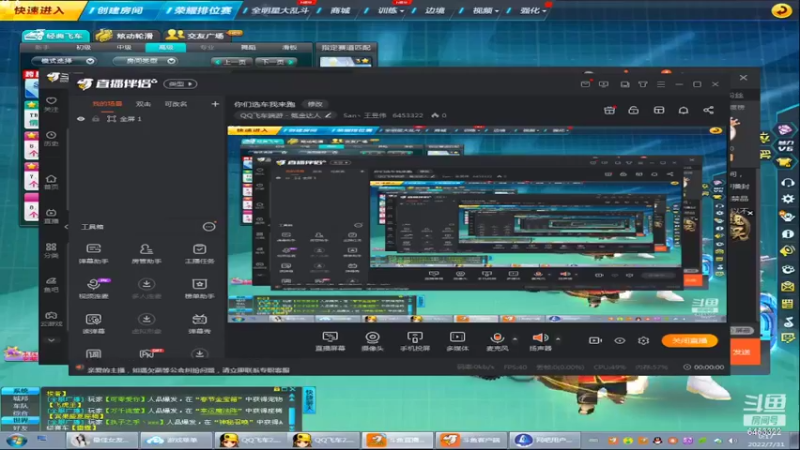Open 房管助手 tool icon
This screenshot has height=450, width=800.
coord(146,253)
